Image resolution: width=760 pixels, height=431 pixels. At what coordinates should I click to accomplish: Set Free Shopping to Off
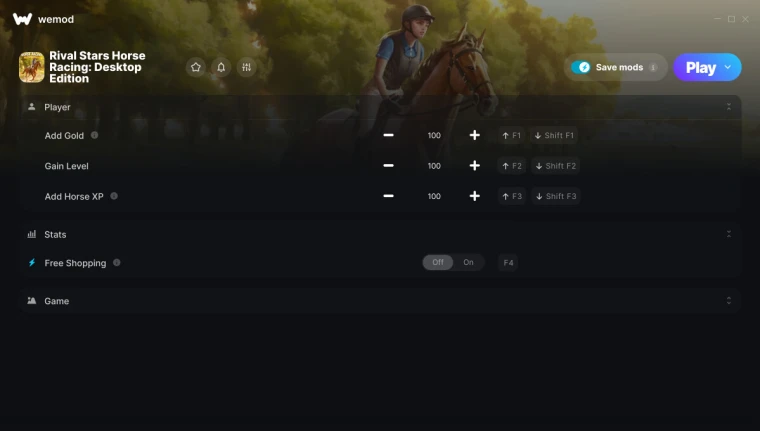pyautogui.click(x=438, y=262)
